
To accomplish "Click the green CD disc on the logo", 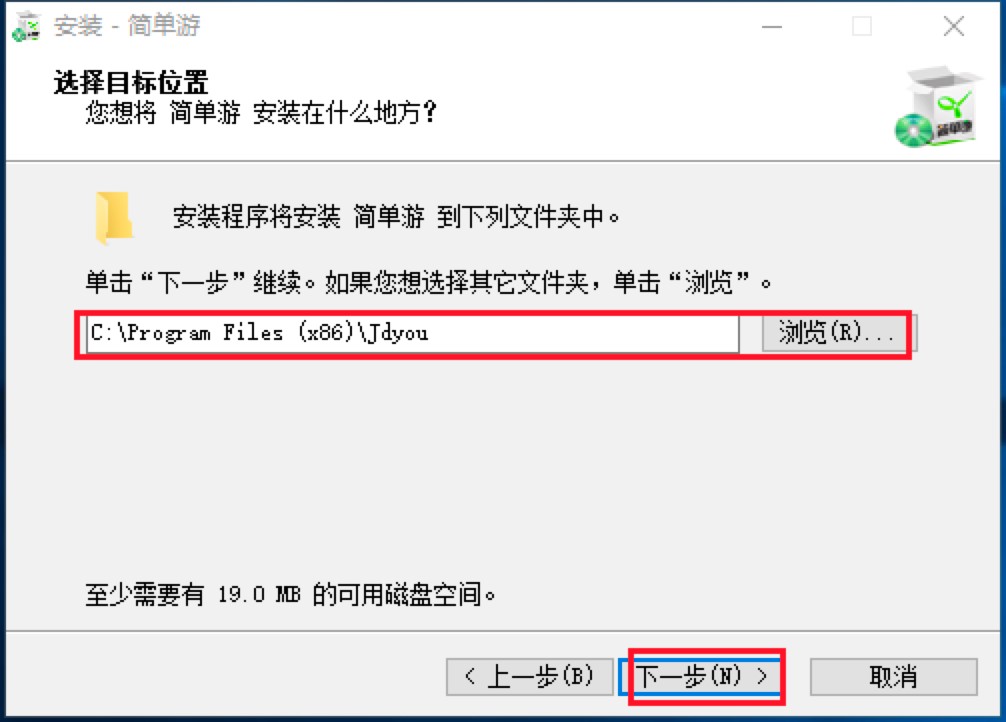I will [914, 130].
